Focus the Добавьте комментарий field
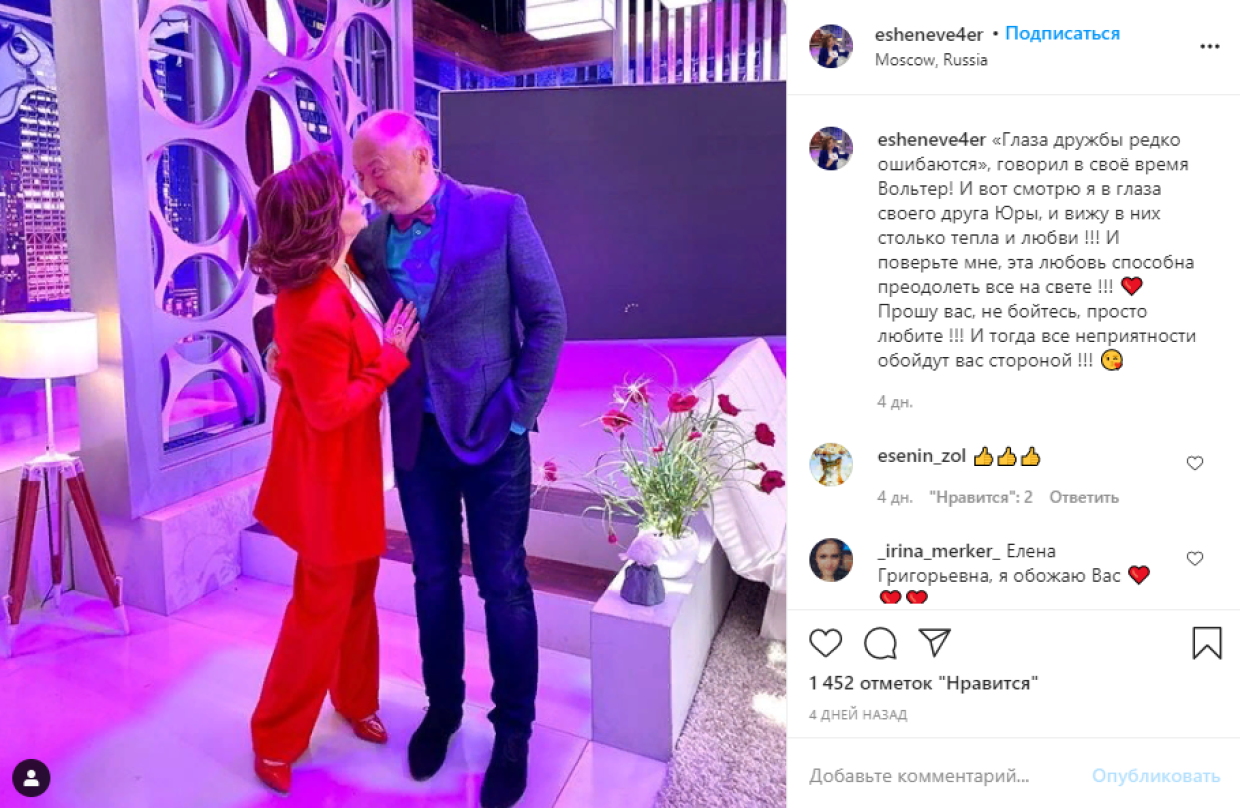This screenshot has height=808, width=1240. pos(940,776)
